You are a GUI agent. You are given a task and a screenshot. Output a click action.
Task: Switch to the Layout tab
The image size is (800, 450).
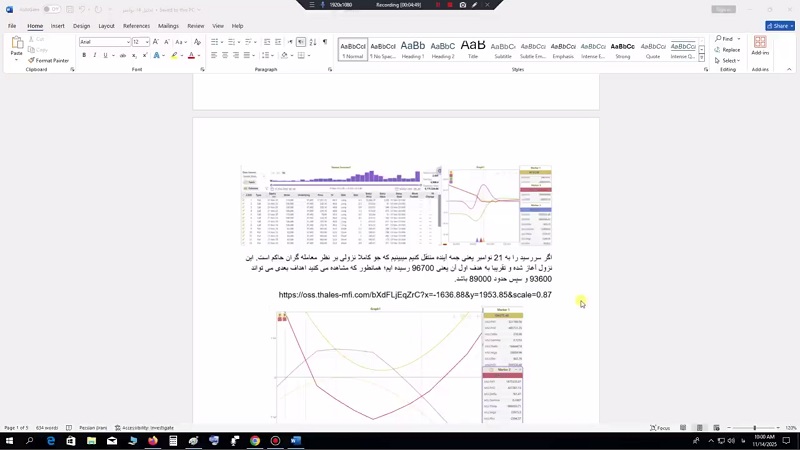106,26
